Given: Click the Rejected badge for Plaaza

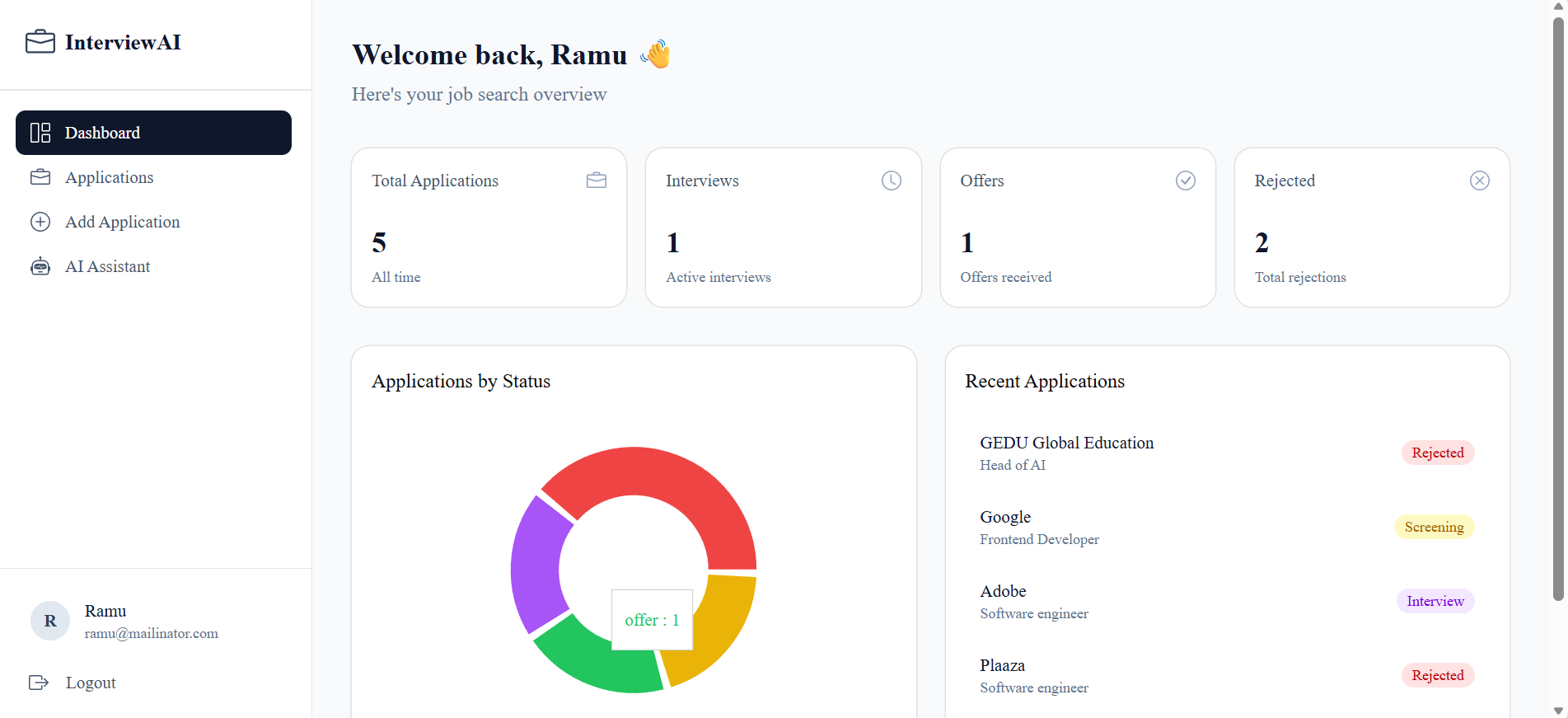Looking at the screenshot, I should (1438, 675).
